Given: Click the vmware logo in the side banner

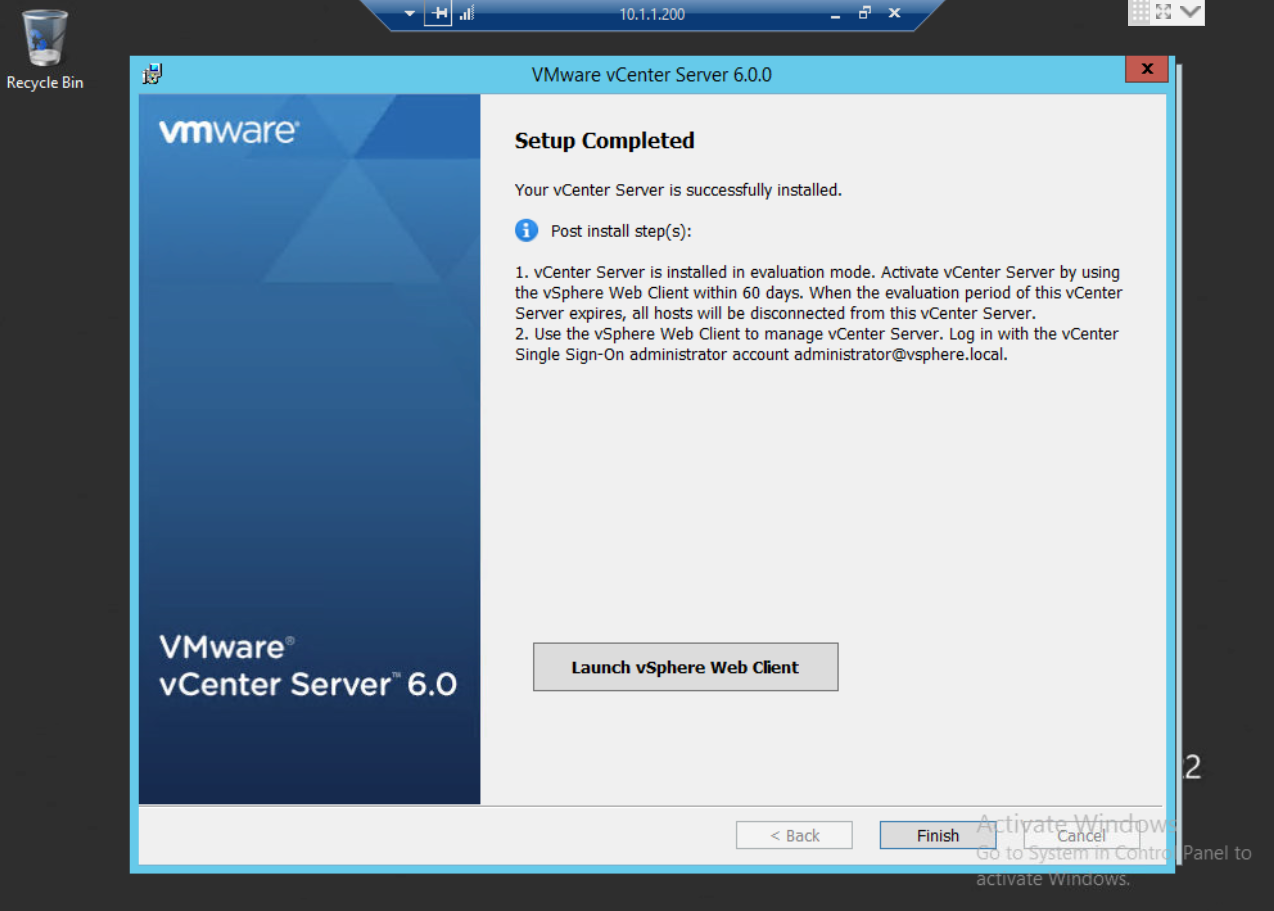Looking at the screenshot, I should click(x=228, y=131).
